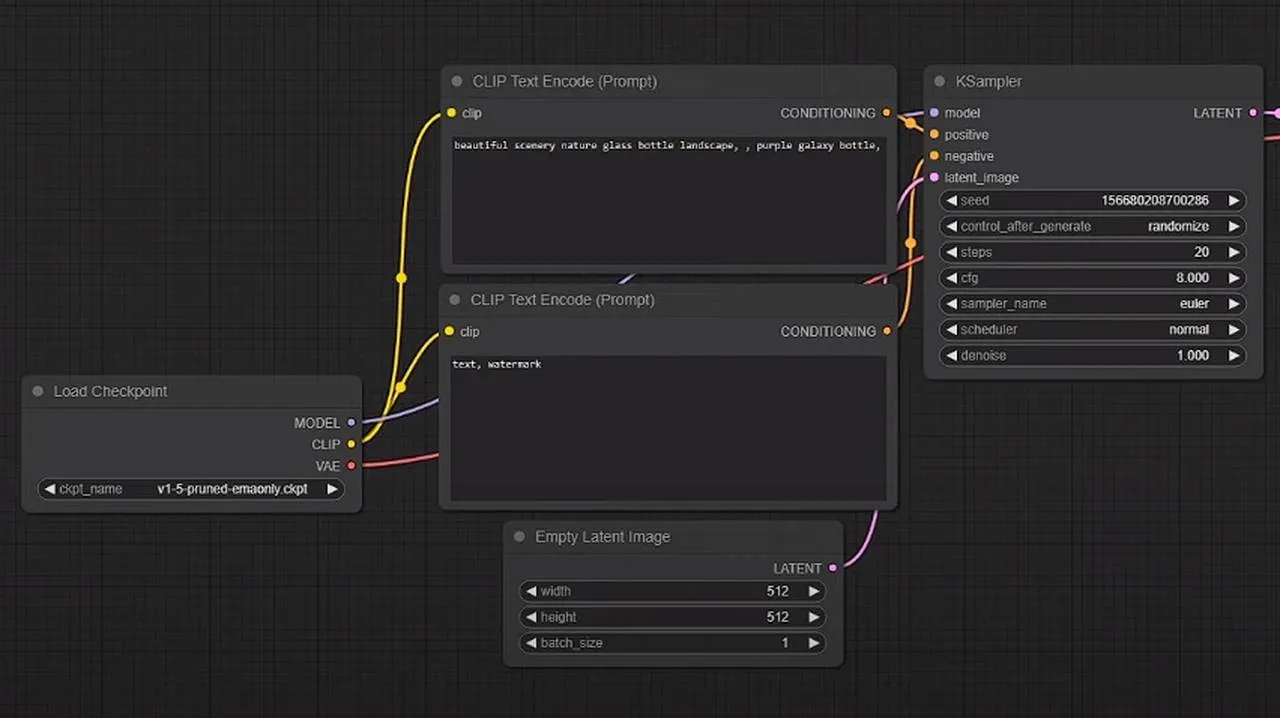Increase height with its right arrow
Viewport: 1280px width, 718px height.
(814, 617)
